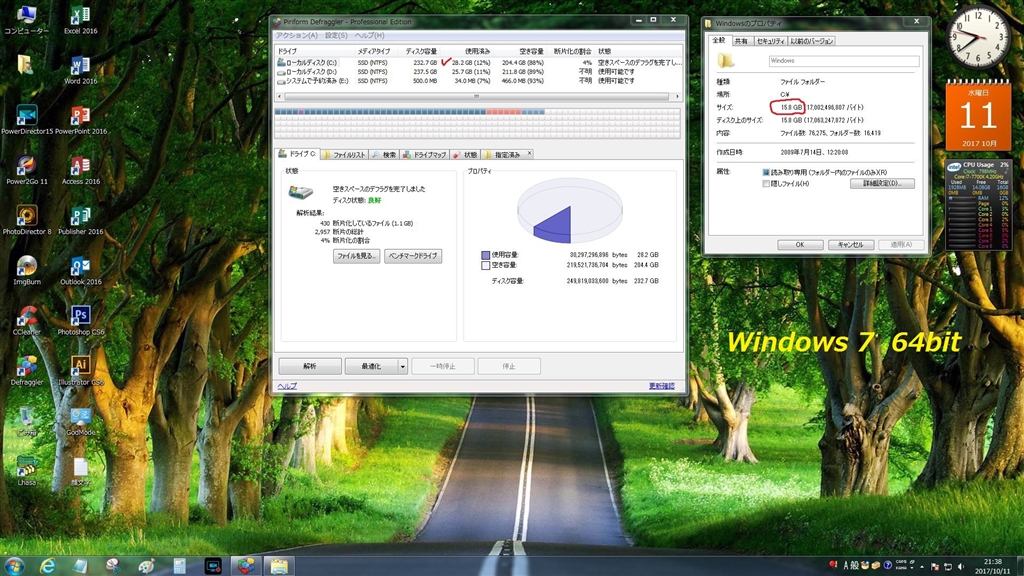
Task: Switch to the 状態 tab in Defraggler
Action: coord(465,155)
